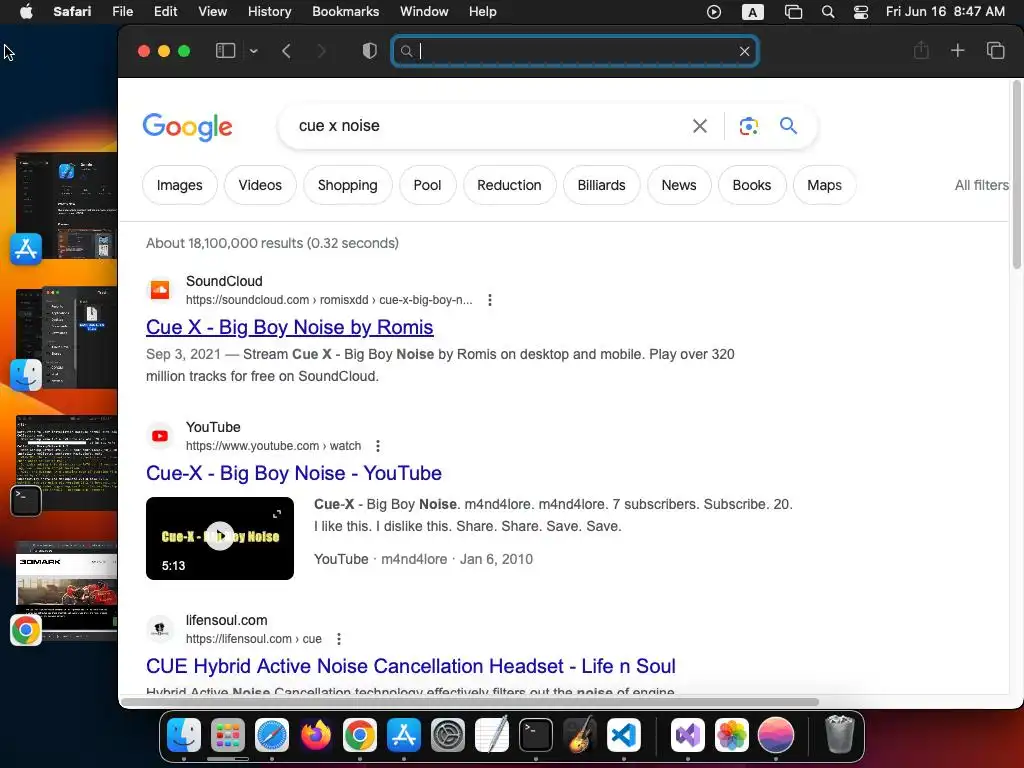Click the Google logo
This screenshot has height=768, width=1024.
point(187,127)
